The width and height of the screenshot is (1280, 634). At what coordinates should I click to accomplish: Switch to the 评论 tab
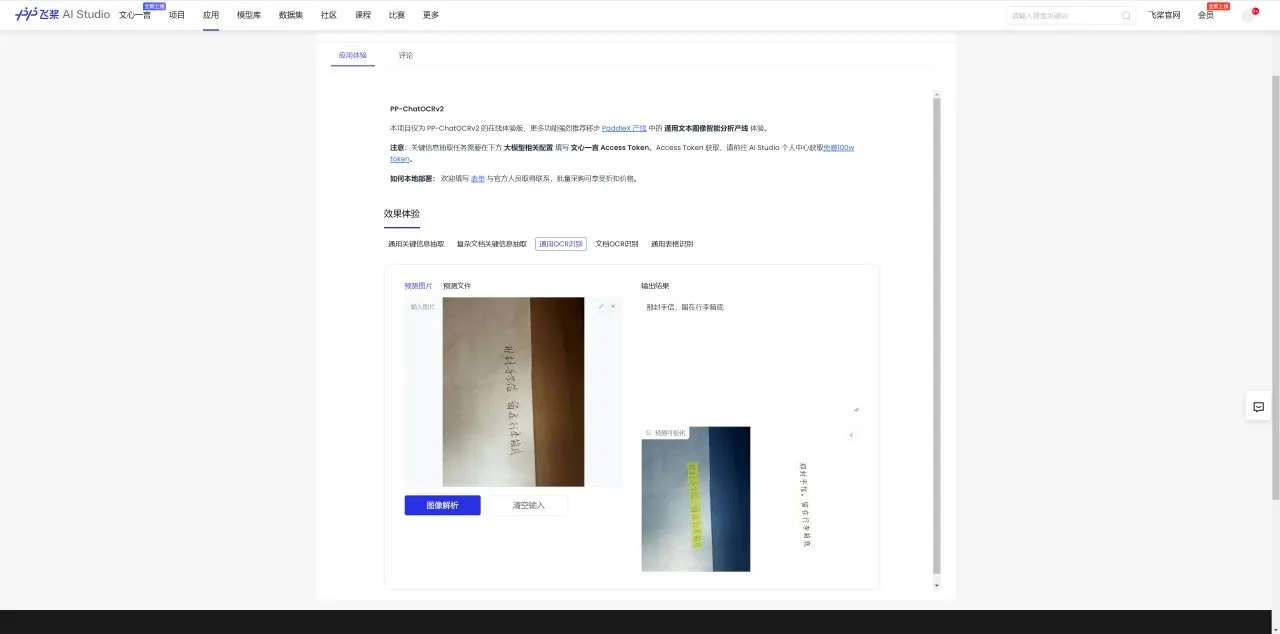point(405,55)
